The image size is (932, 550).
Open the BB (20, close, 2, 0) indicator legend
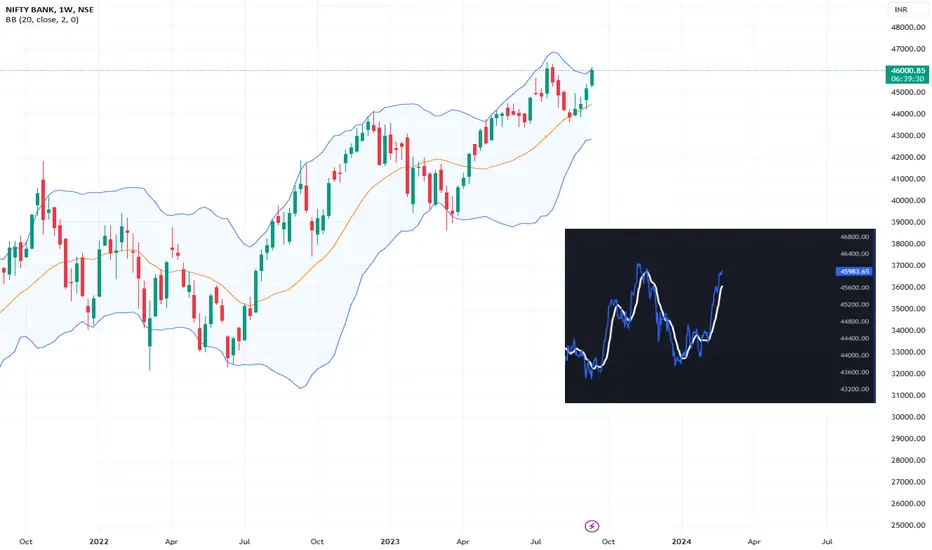point(42,20)
